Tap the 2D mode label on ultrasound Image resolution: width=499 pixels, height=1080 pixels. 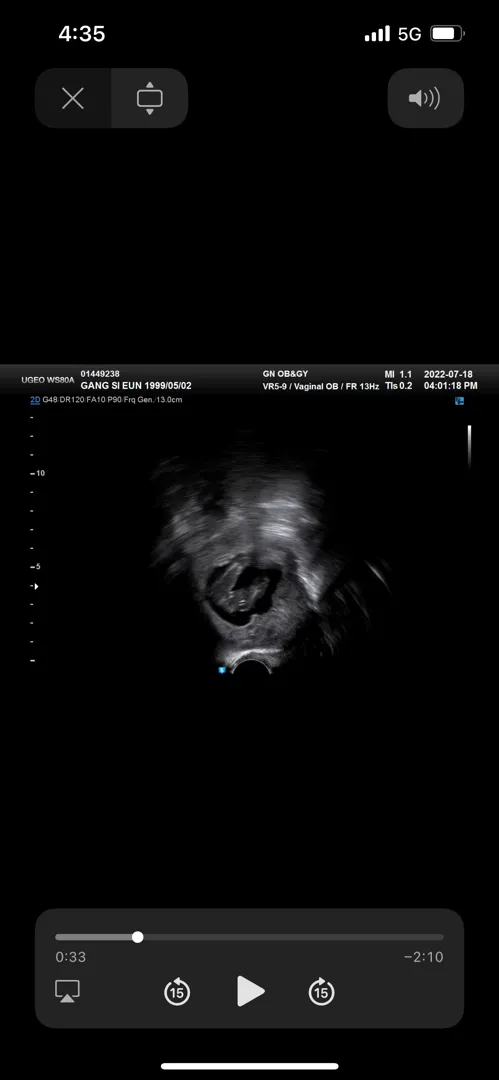click(x=35, y=399)
